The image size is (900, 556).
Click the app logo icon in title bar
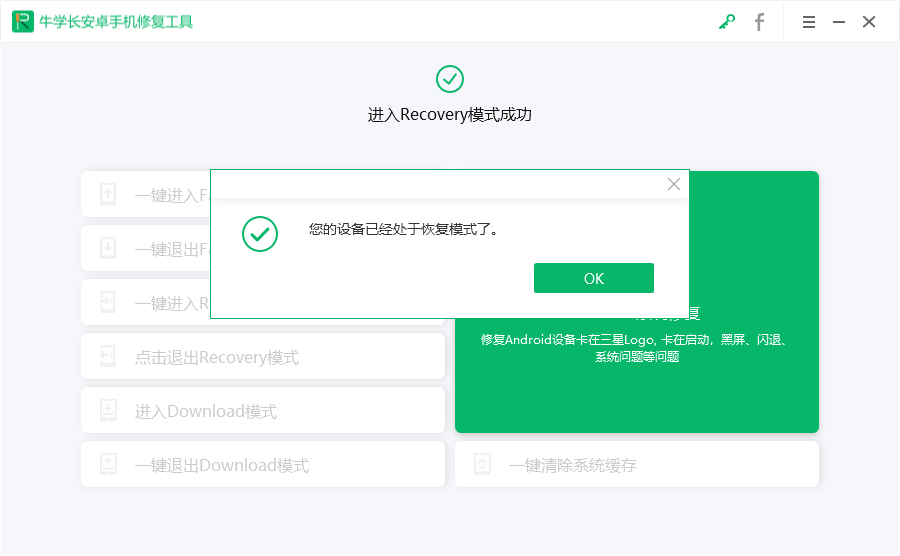coord(23,22)
